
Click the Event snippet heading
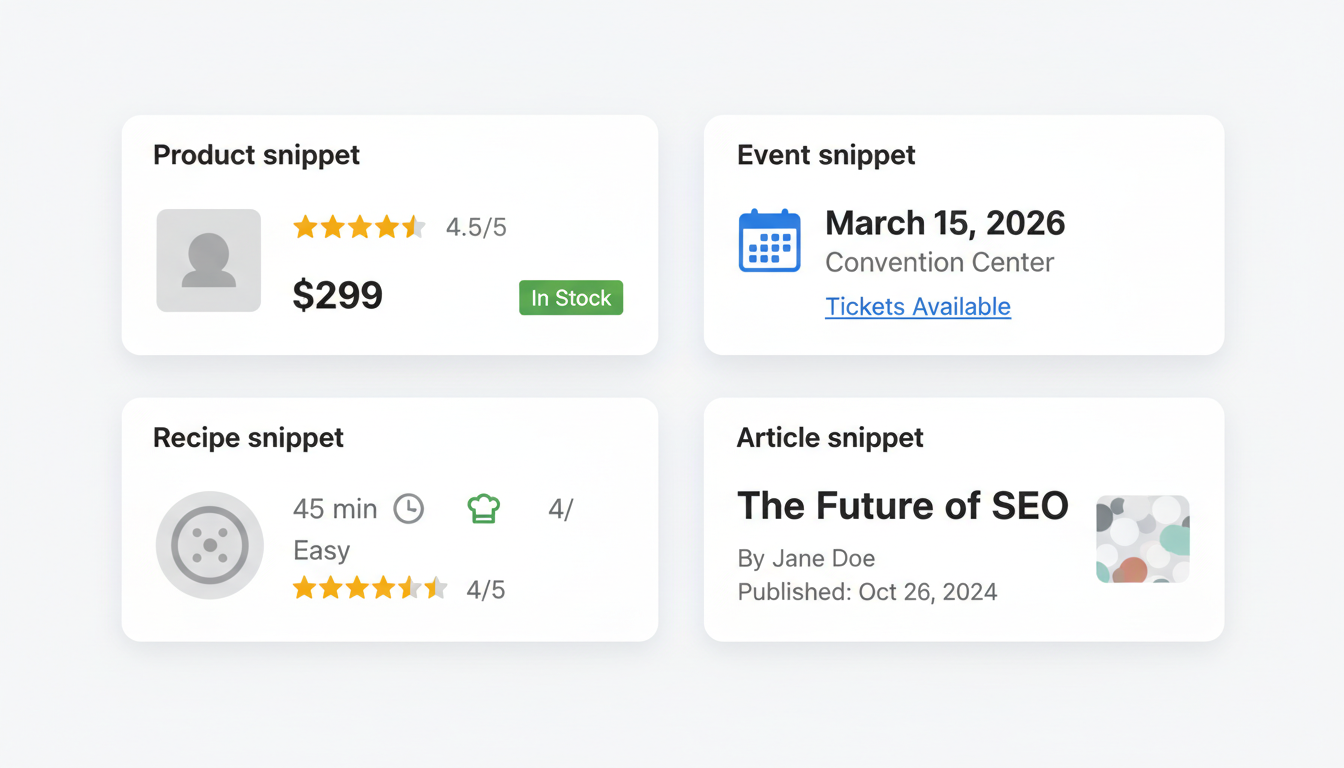tap(826, 155)
